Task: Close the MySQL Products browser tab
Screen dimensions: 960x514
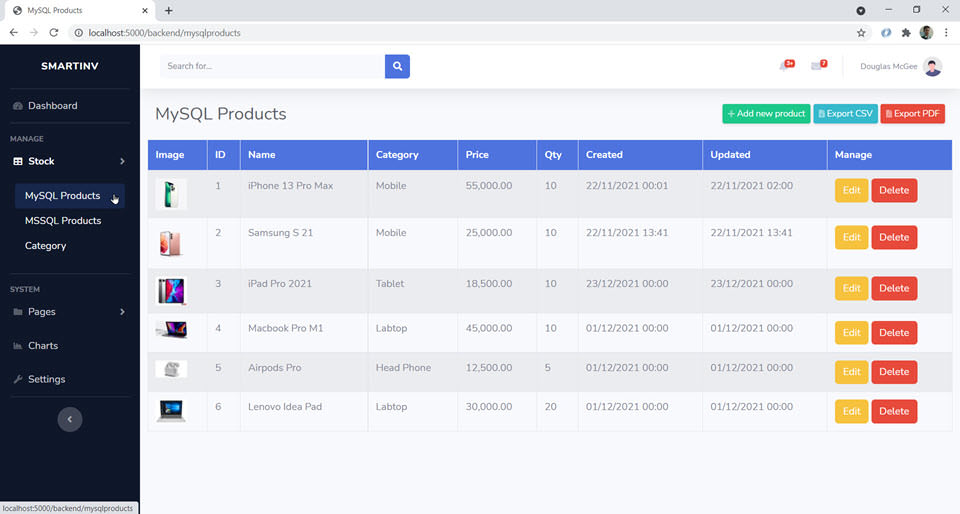Action: [145, 10]
